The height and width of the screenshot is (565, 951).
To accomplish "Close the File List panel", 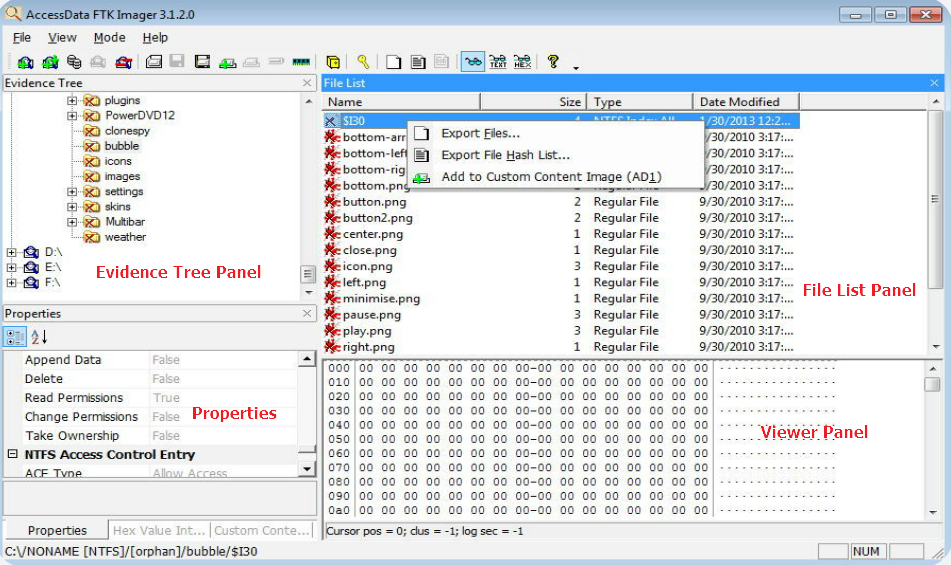I will [934, 83].
